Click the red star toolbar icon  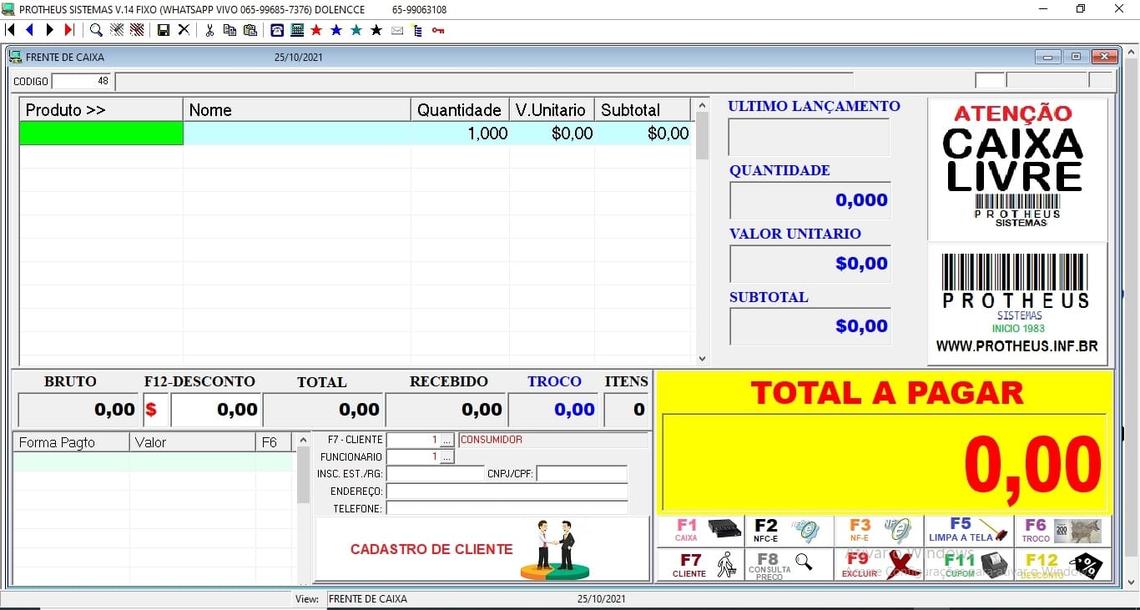[316, 30]
